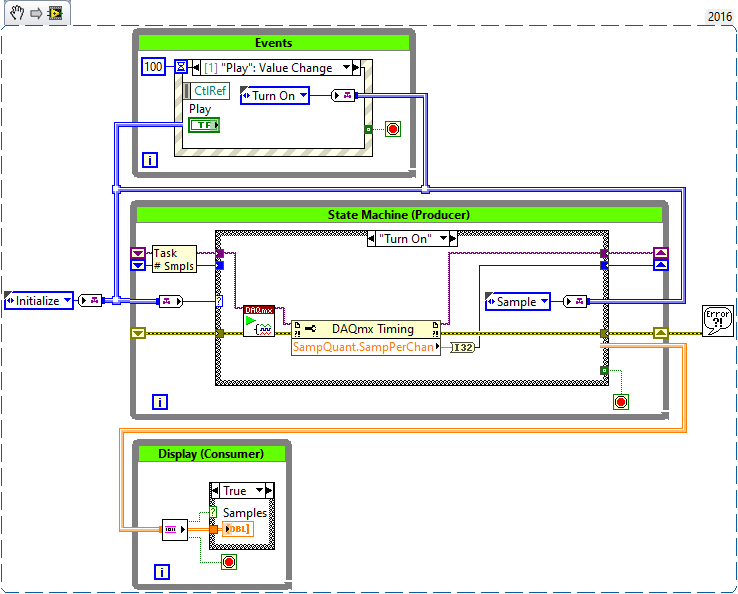Click the error shift register on right
The height and width of the screenshot is (594, 738).
661,333
